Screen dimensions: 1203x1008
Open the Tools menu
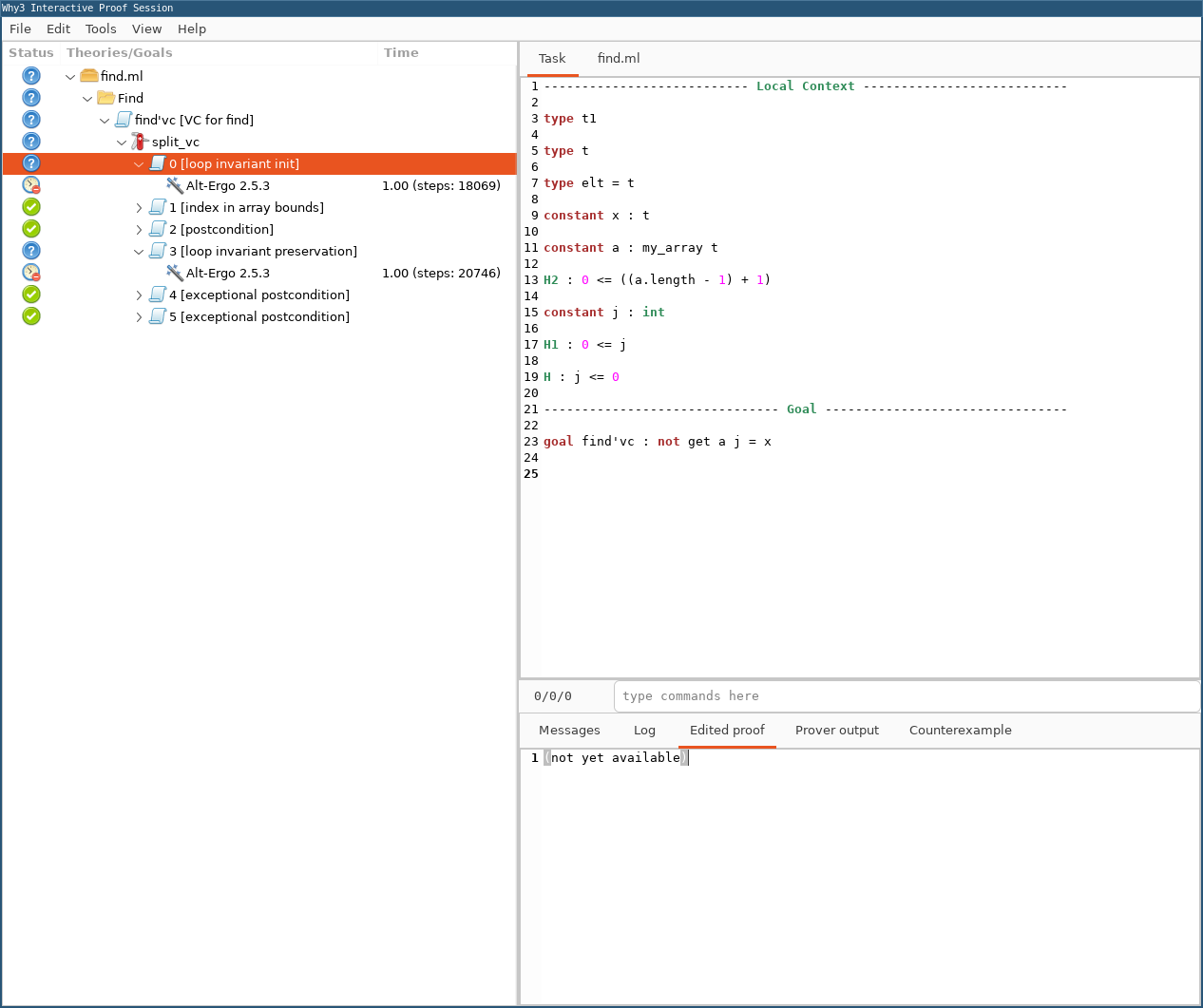click(x=101, y=29)
